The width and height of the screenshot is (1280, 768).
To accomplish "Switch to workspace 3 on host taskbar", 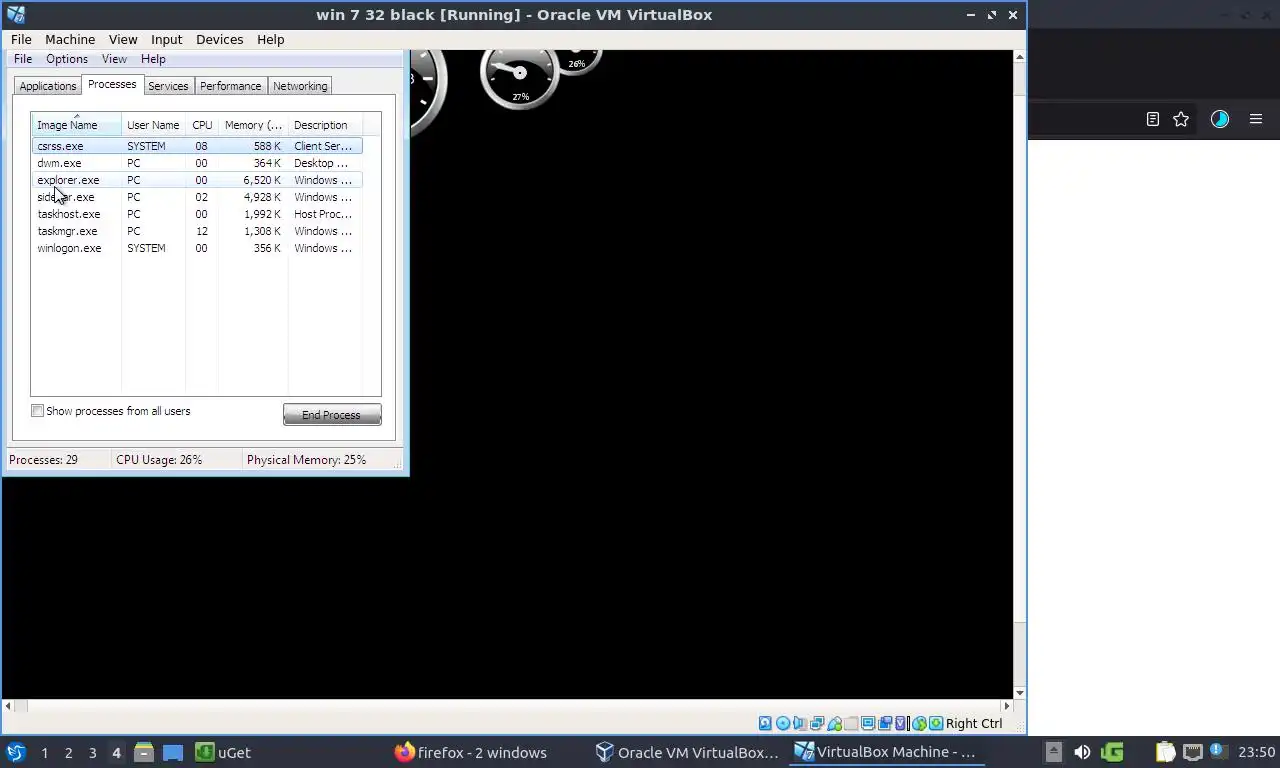I will coord(92,752).
